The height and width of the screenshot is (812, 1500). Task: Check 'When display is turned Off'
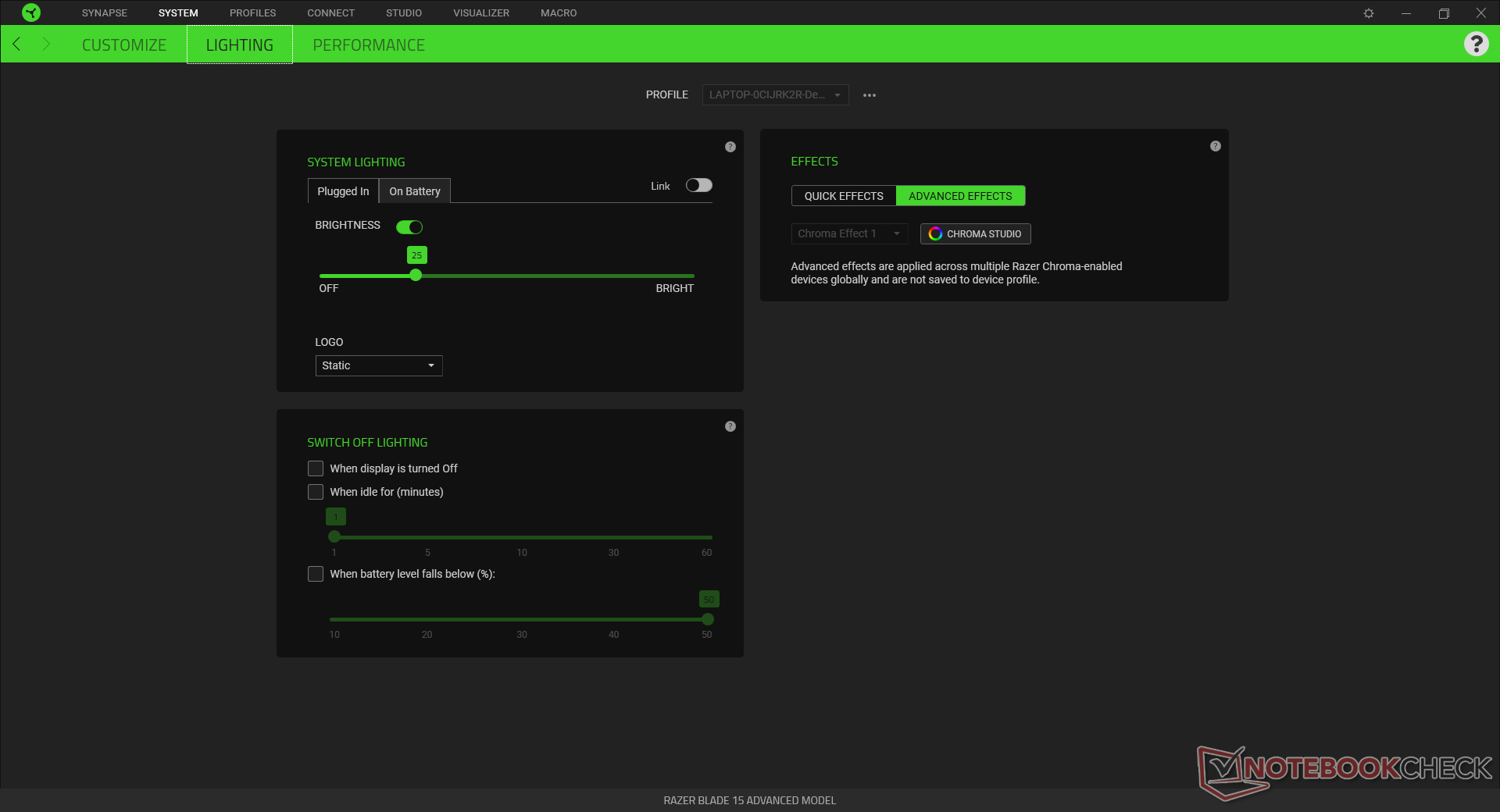[316, 468]
